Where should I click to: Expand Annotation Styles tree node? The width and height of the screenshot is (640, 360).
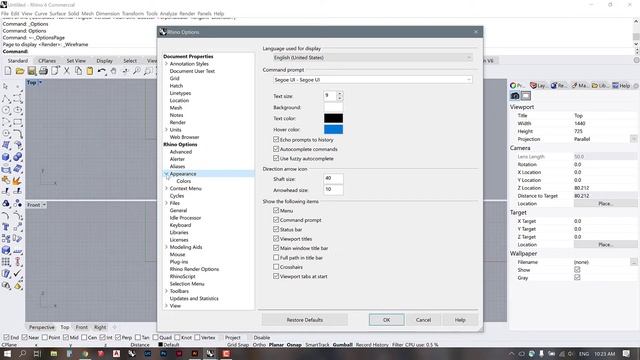166,64
